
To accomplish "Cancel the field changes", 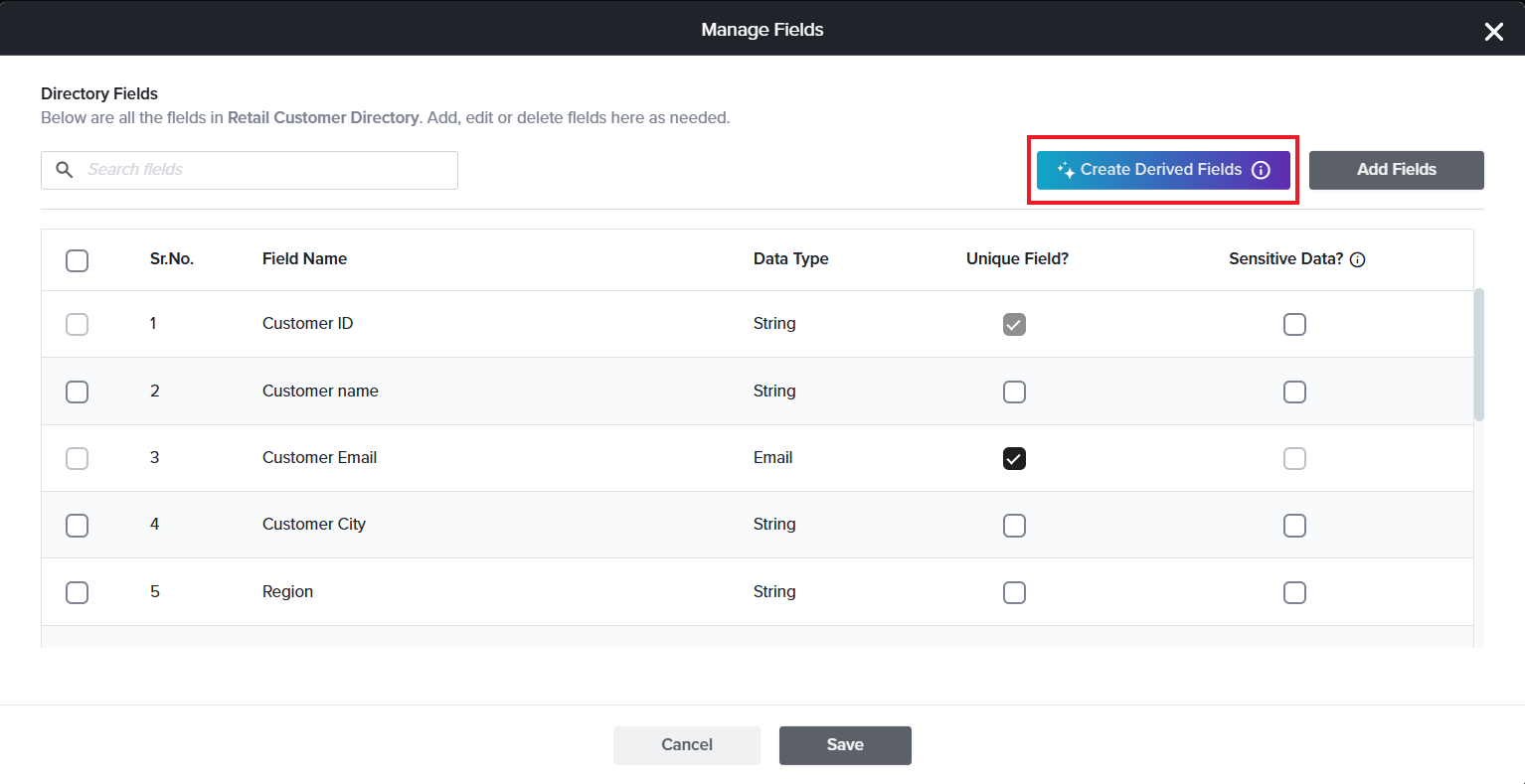I will pos(687,745).
